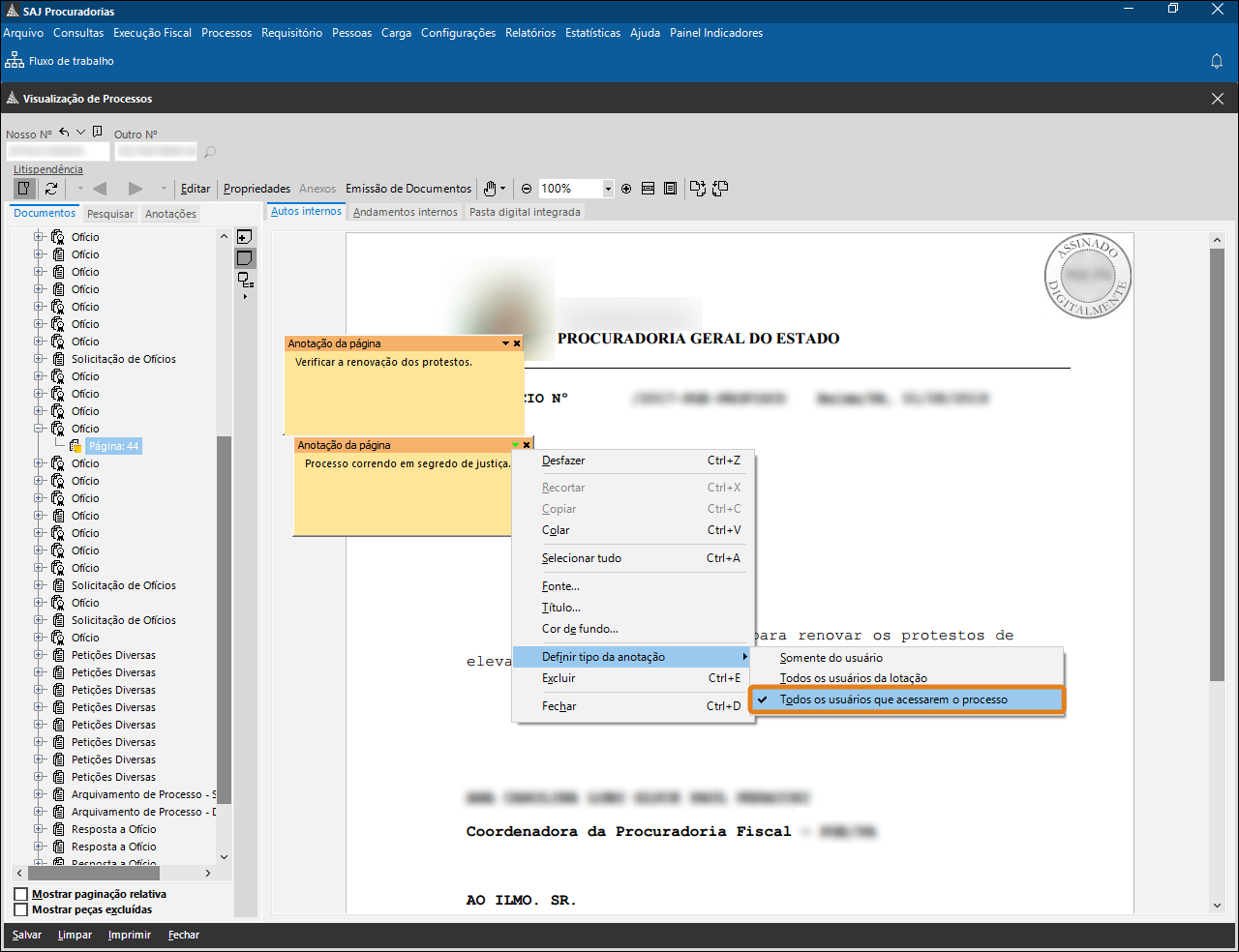Click the zoom in plus icon

(626, 189)
